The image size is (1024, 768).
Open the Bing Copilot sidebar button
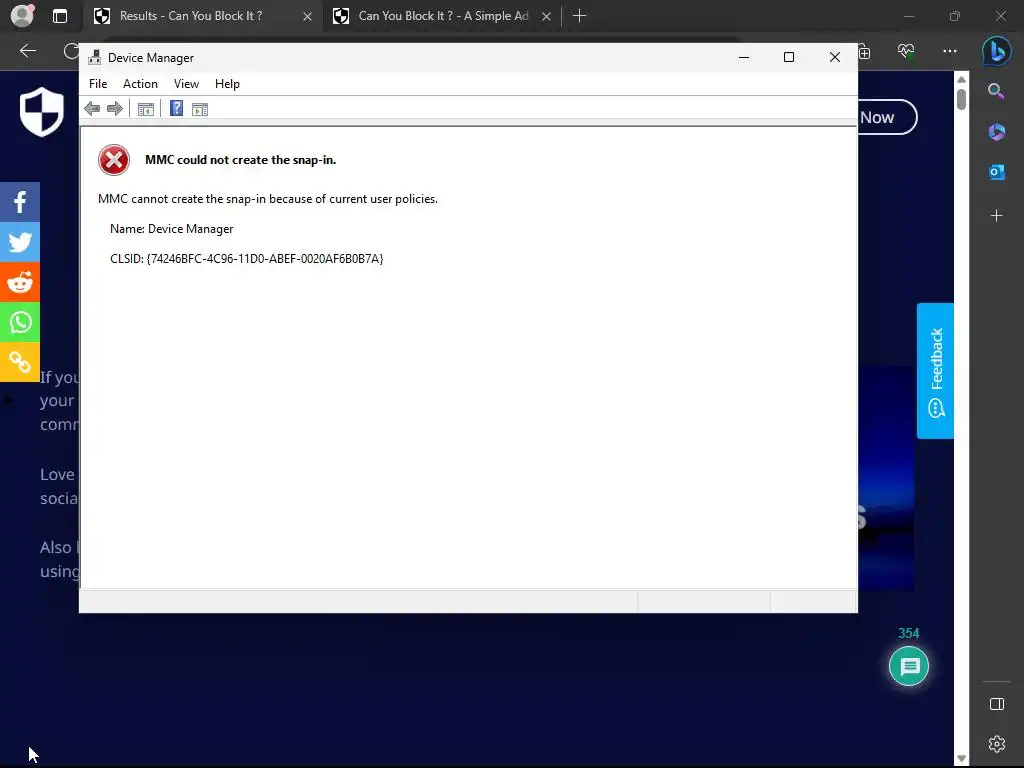pyautogui.click(x=997, y=50)
